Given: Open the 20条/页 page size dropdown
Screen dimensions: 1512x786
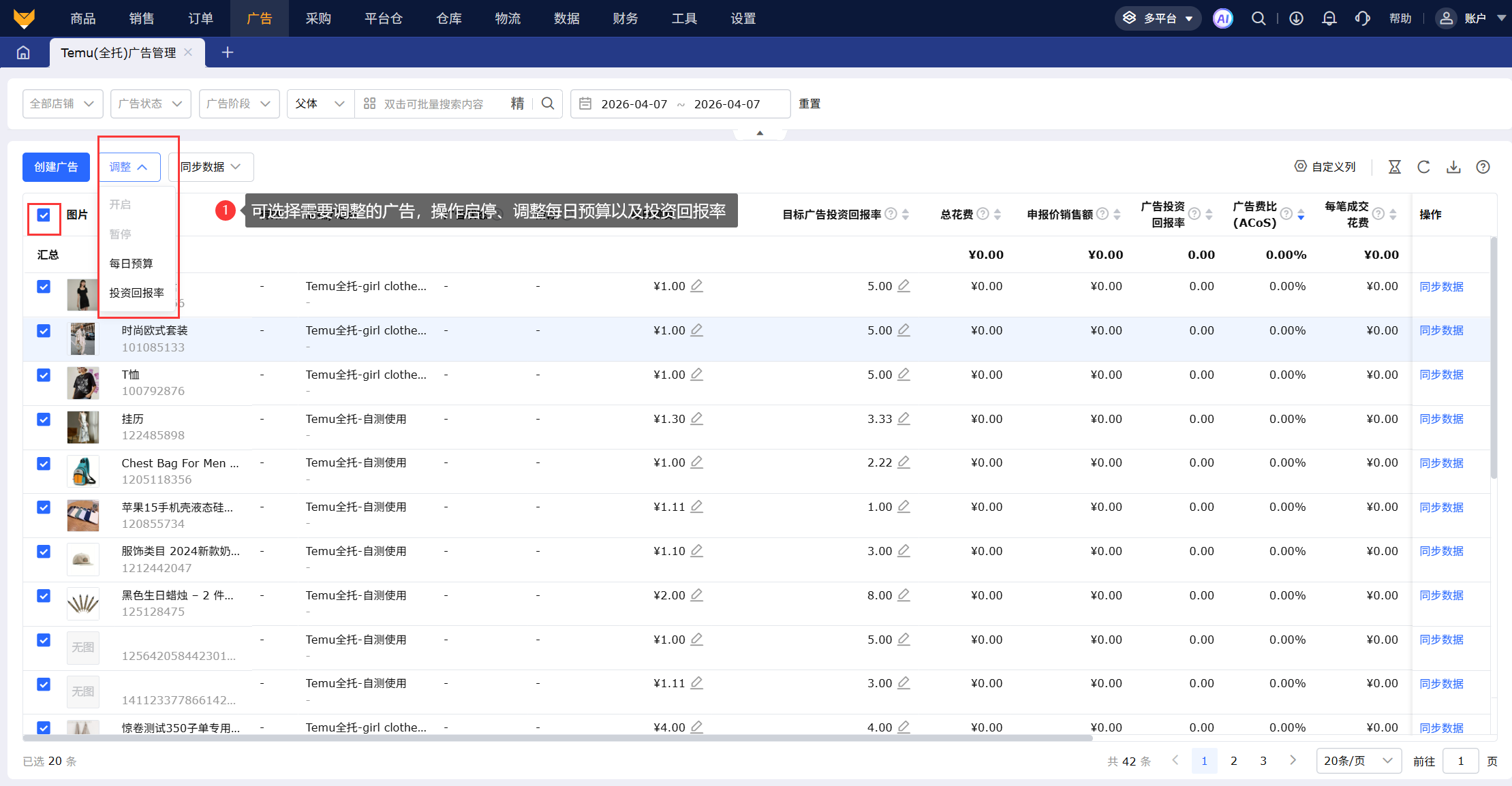Looking at the screenshot, I should pyautogui.click(x=1357, y=761).
